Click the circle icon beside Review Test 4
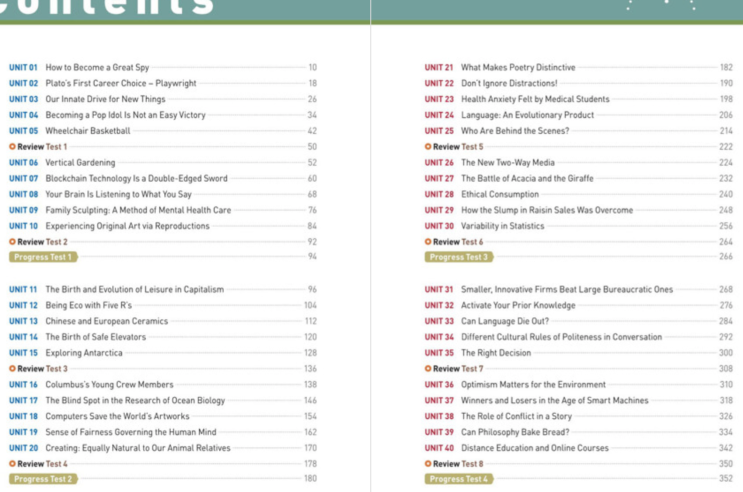743x492 pixels. pyautogui.click(x=12, y=464)
